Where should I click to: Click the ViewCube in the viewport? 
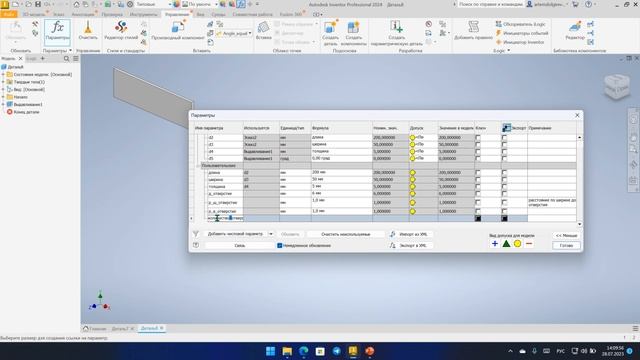616,87
